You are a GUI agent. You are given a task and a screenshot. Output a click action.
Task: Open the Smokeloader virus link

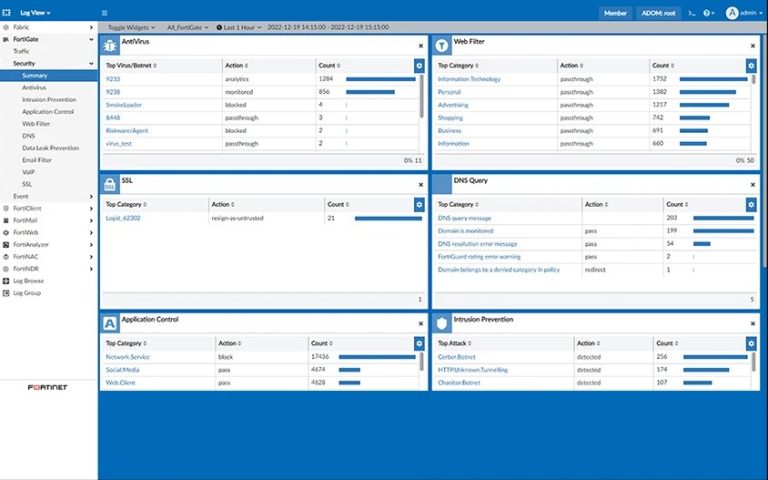124,105
